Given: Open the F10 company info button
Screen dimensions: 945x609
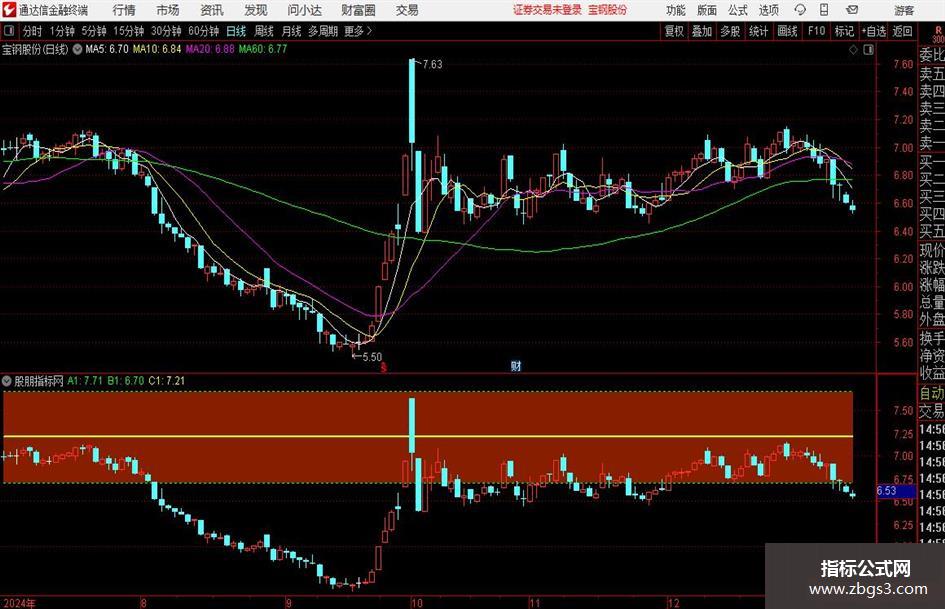Looking at the screenshot, I should click(x=817, y=31).
